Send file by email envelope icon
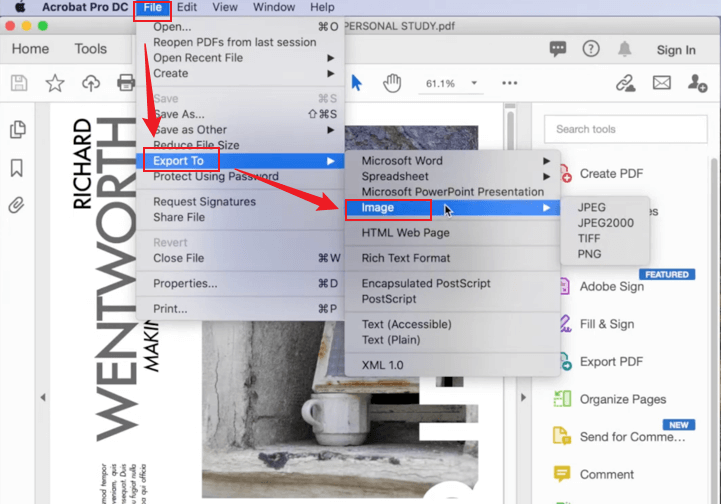 (661, 83)
